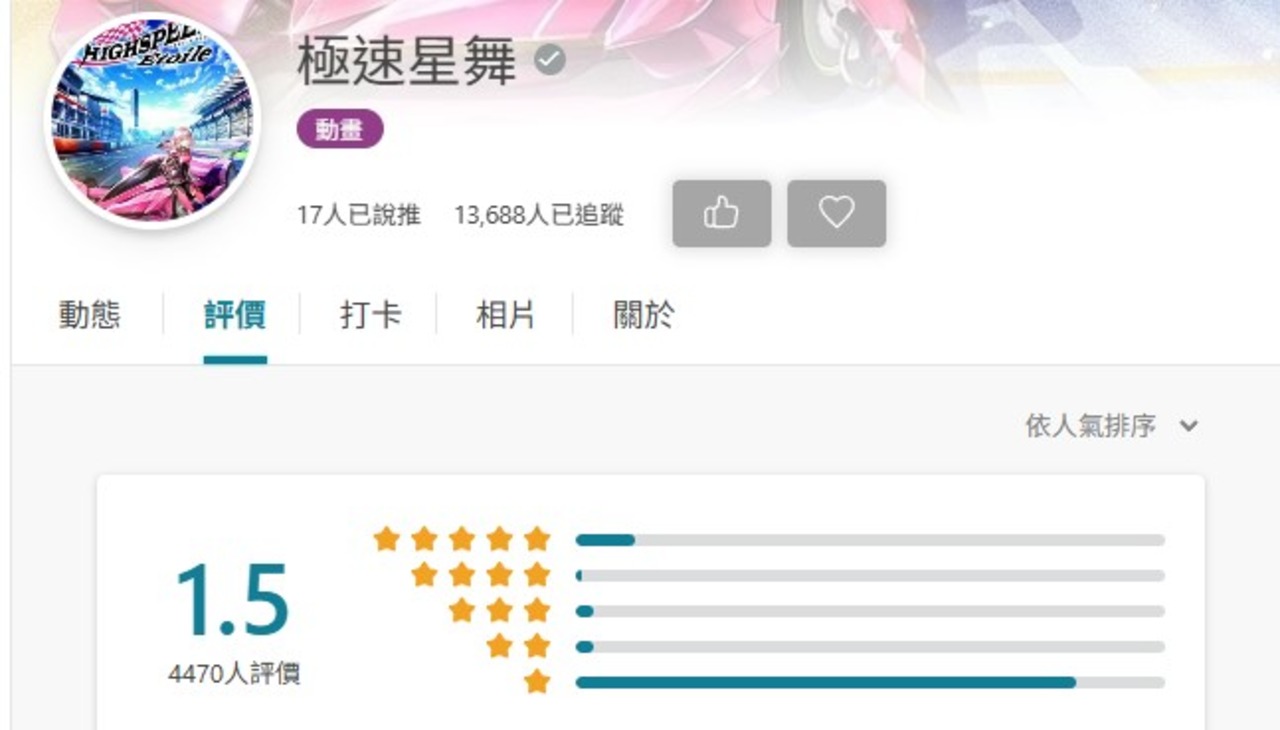Go to the 打卡 tab
This screenshot has width=1280, height=730.
click(x=370, y=316)
